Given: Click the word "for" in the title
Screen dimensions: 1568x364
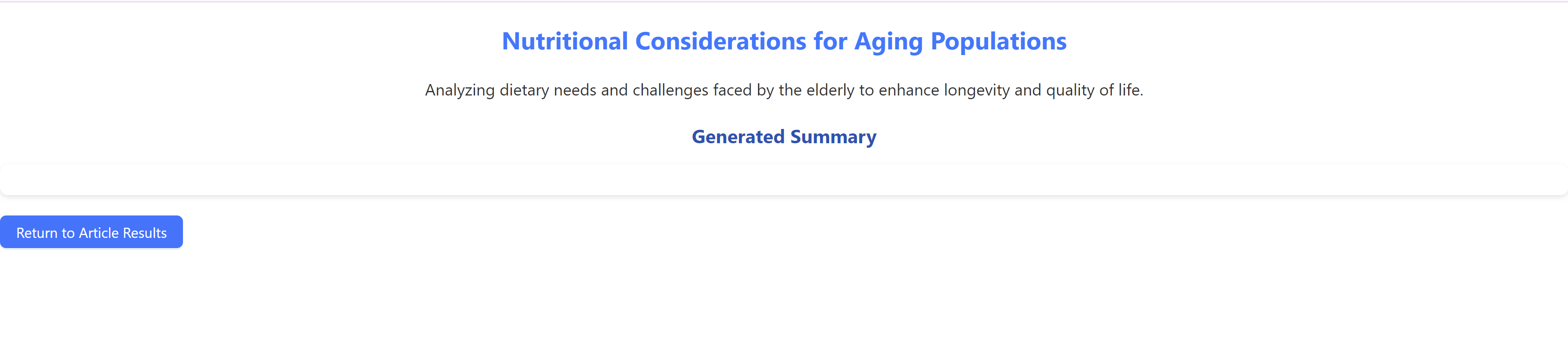Looking at the screenshot, I should click(830, 41).
